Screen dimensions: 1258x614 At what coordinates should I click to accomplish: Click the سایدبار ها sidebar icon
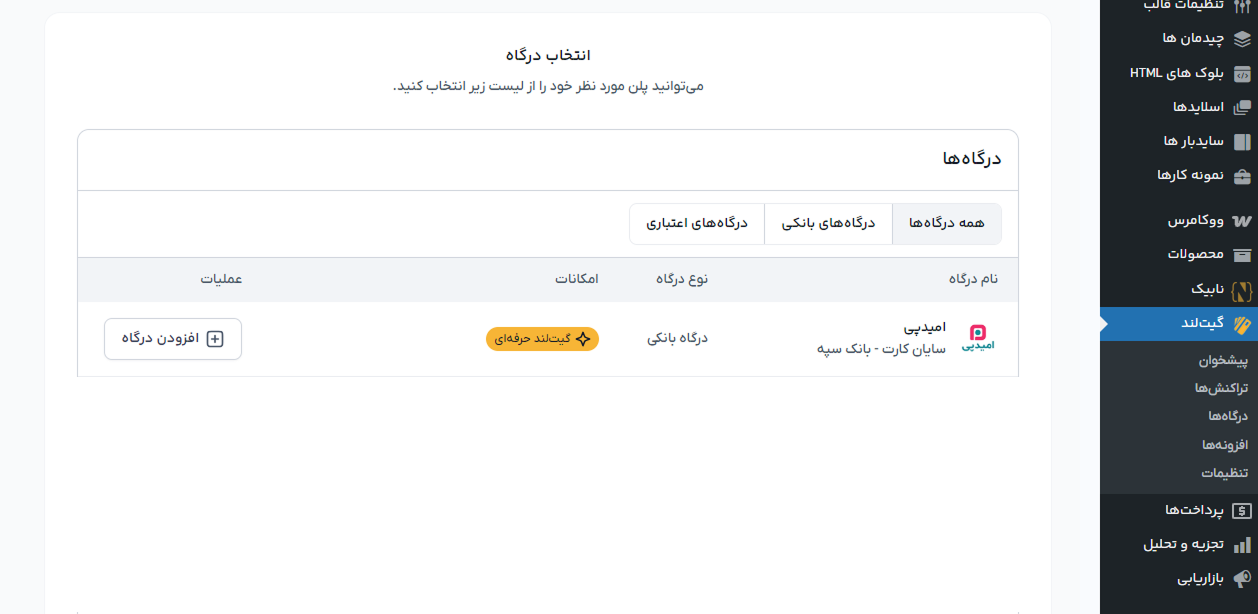[1241, 141]
